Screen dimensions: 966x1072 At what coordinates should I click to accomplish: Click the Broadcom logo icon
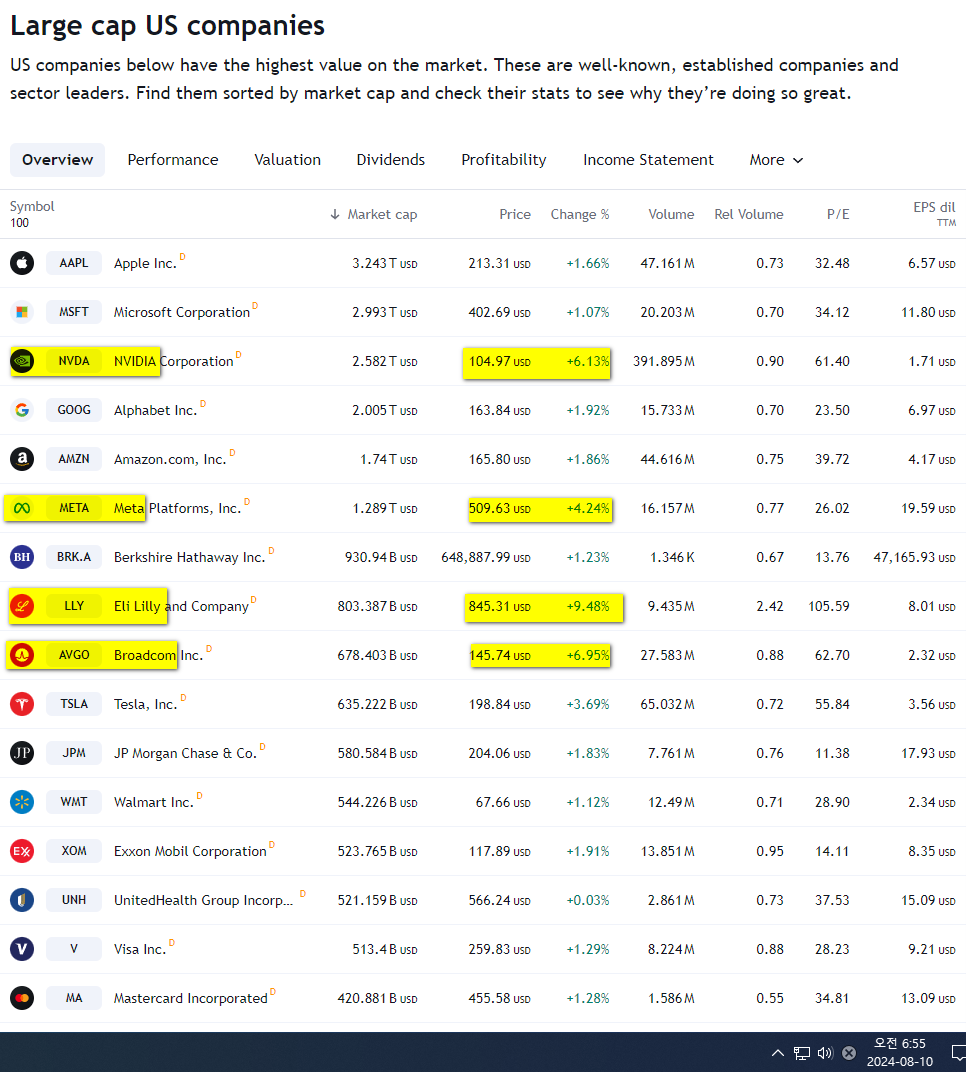tap(22, 655)
